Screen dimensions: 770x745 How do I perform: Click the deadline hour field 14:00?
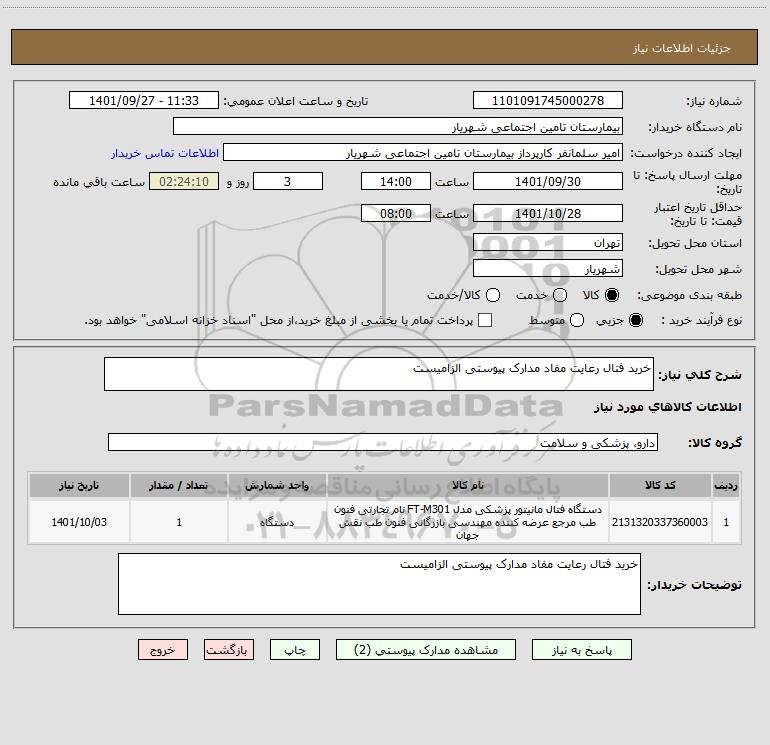(x=396, y=181)
